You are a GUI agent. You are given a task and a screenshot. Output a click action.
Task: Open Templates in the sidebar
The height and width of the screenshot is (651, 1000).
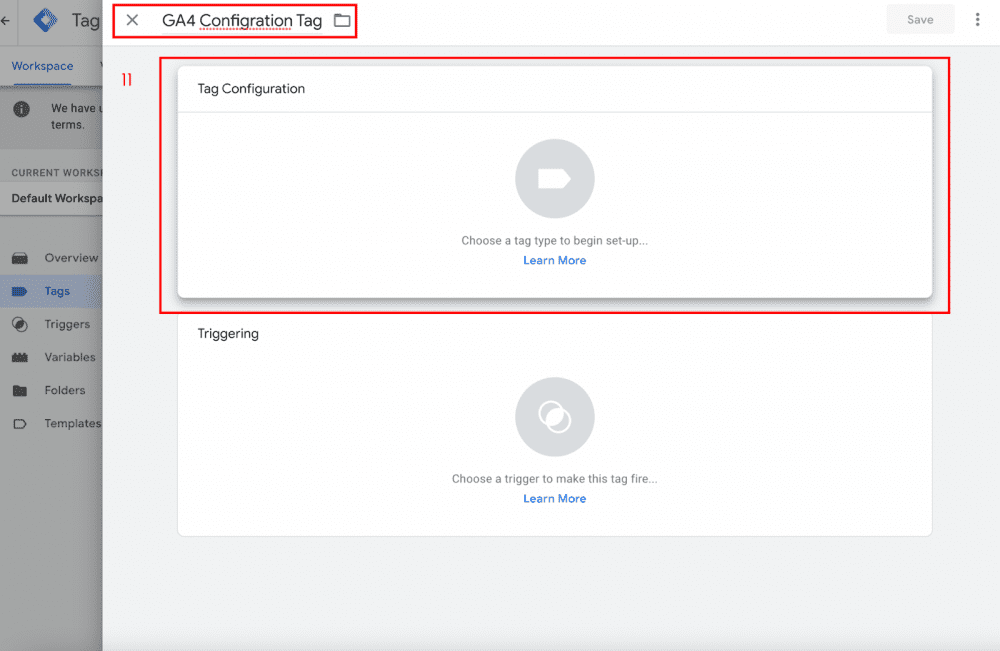51,423
